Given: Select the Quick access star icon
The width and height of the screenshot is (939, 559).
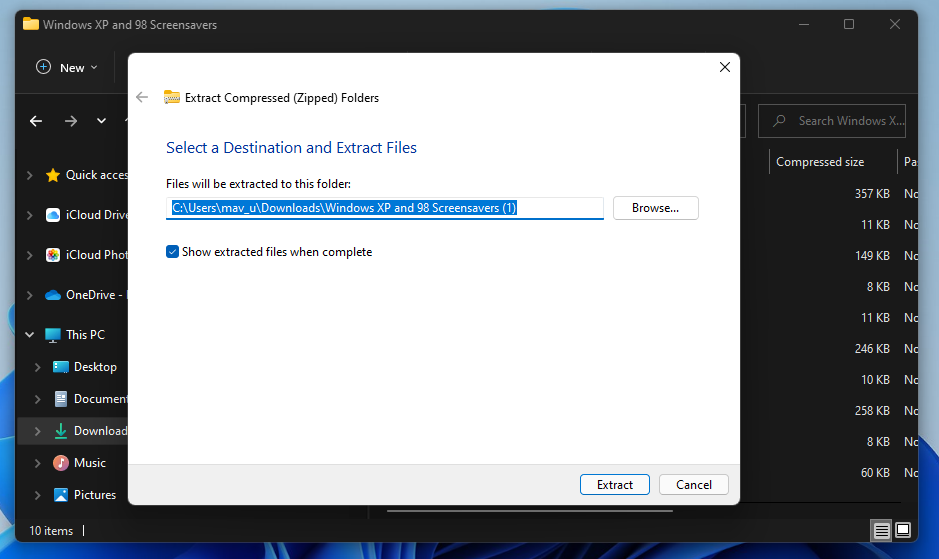Looking at the screenshot, I should (53, 175).
